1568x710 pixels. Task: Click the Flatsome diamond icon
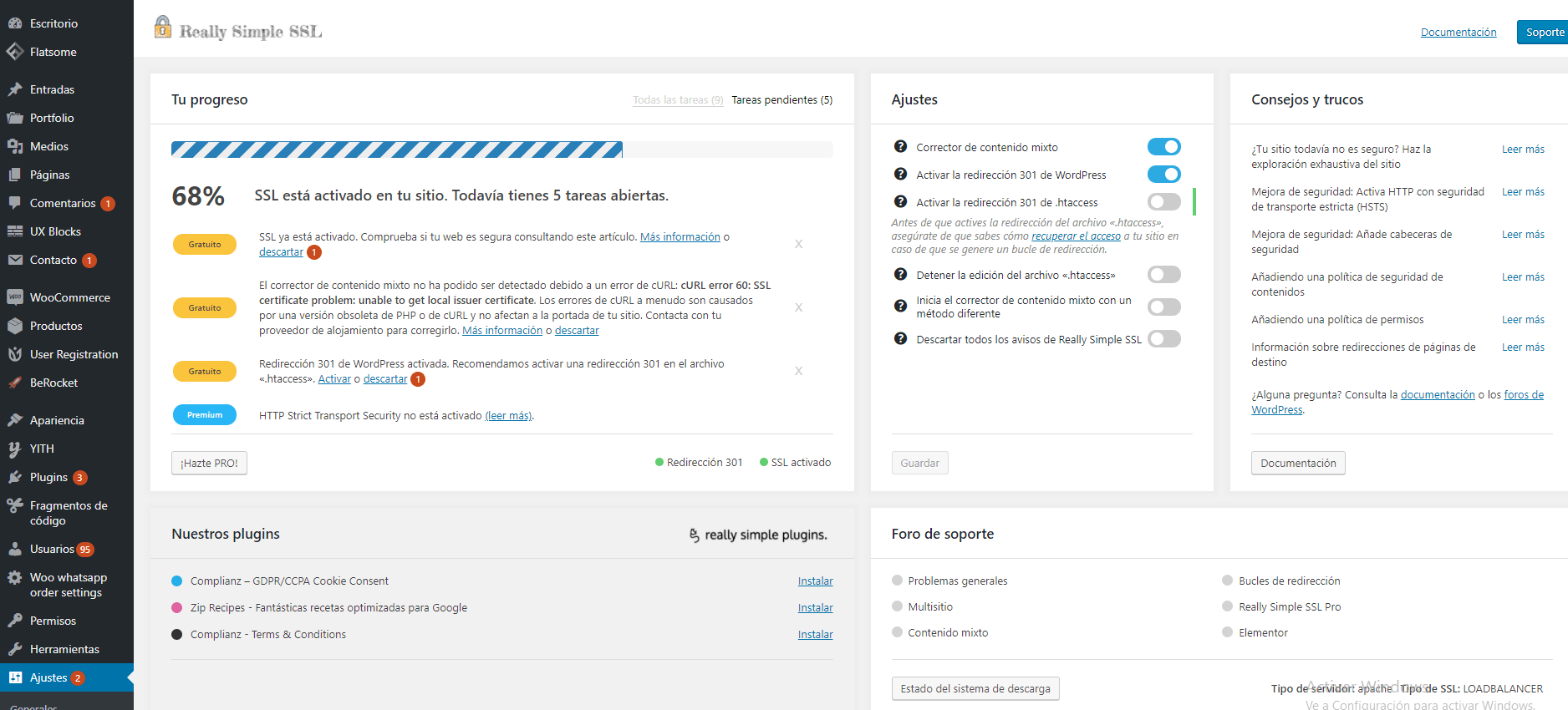[x=15, y=52]
